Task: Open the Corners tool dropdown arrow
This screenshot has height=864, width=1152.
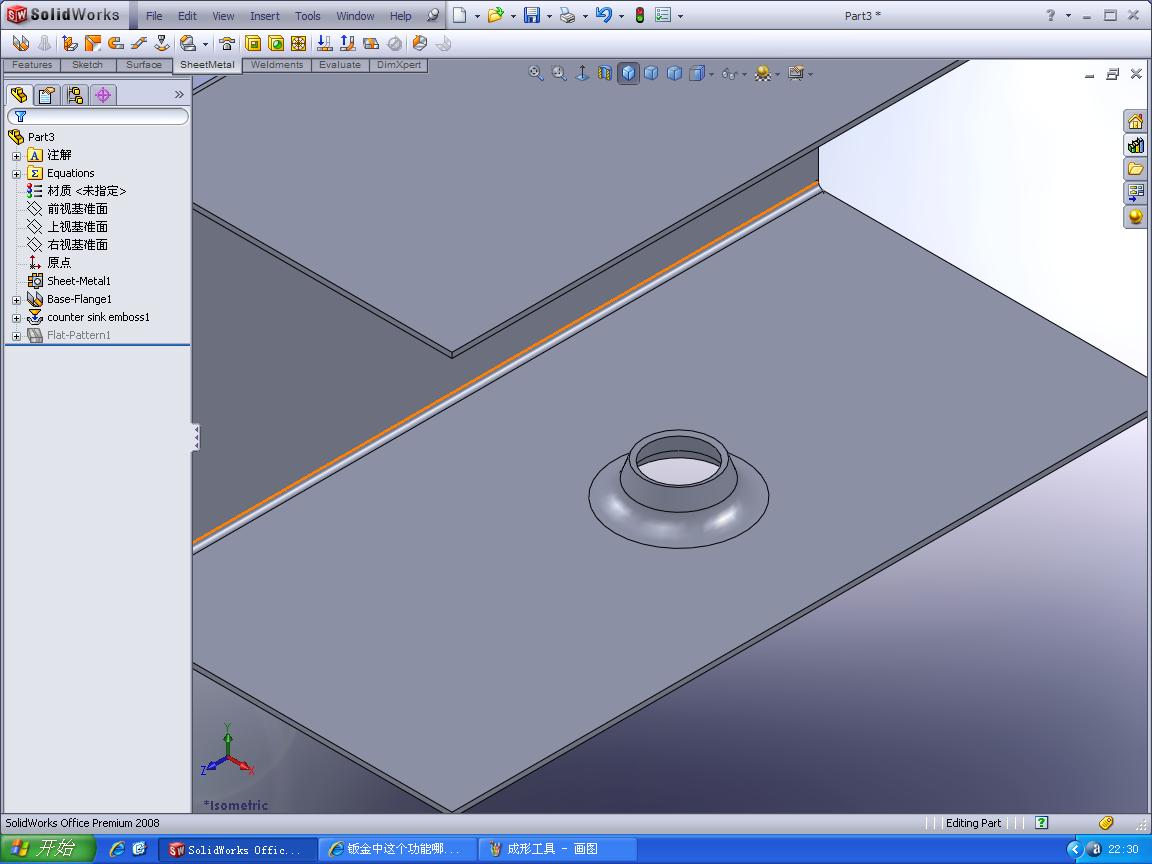Action: [x=205, y=44]
